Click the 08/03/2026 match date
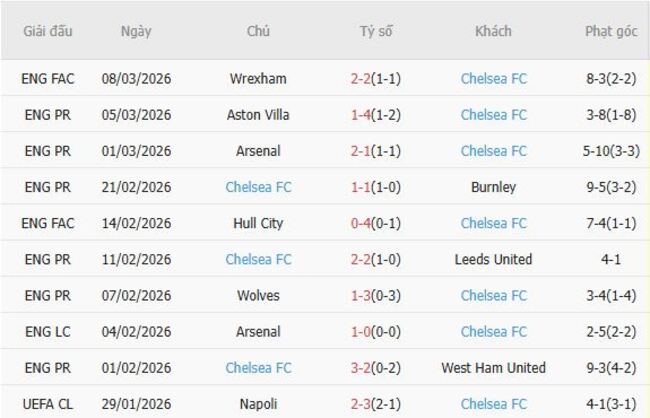This screenshot has height=418, width=650. [136, 79]
